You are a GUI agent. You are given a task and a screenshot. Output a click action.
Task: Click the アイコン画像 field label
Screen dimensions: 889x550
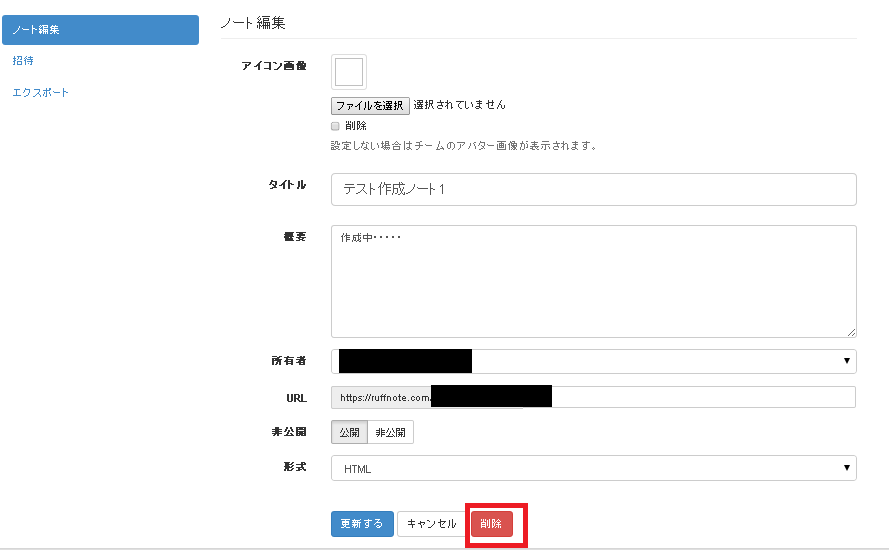[x=274, y=66]
